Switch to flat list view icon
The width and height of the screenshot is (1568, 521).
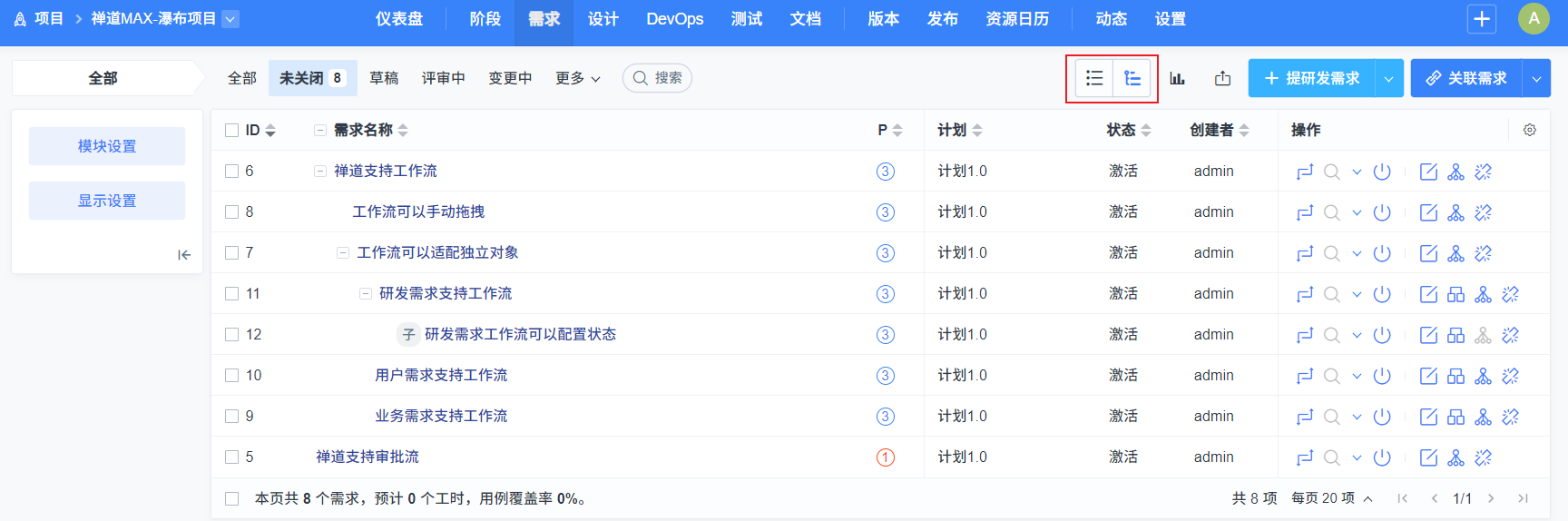point(1094,78)
